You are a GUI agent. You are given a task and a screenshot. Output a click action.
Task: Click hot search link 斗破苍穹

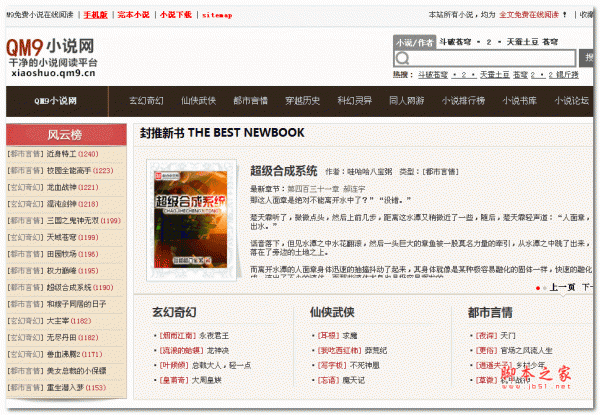(433, 75)
